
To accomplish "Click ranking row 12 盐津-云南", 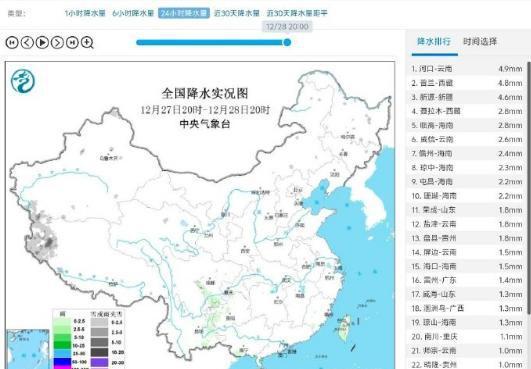I will 467,224.
